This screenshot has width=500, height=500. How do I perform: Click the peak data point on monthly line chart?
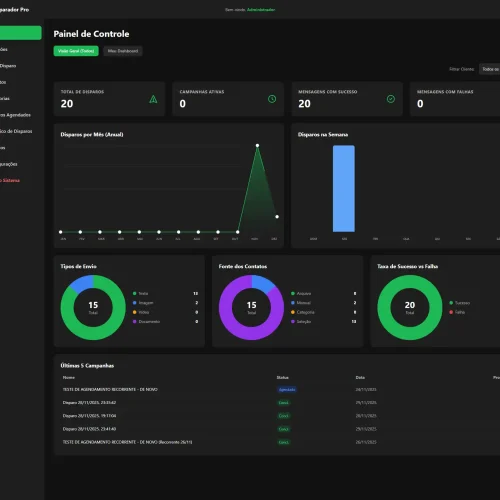pyautogui.click(x=257, y=146)
